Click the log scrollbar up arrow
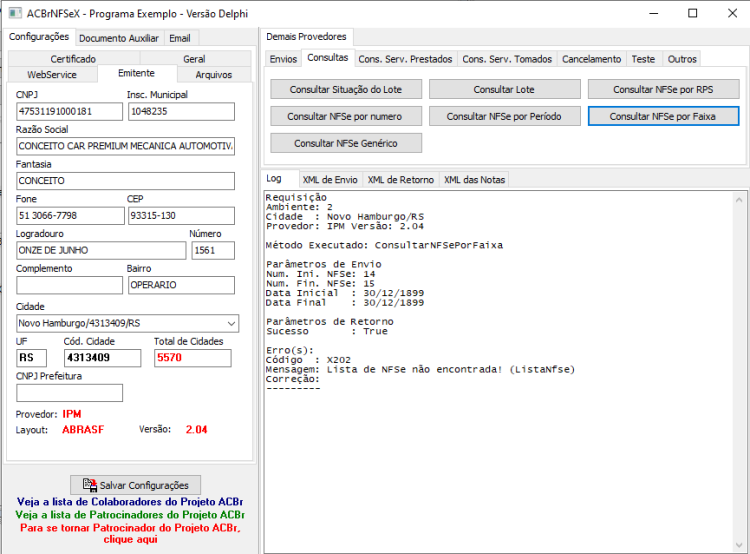The image size is (750, 554). pyautogui.click(x=739, y=200)
